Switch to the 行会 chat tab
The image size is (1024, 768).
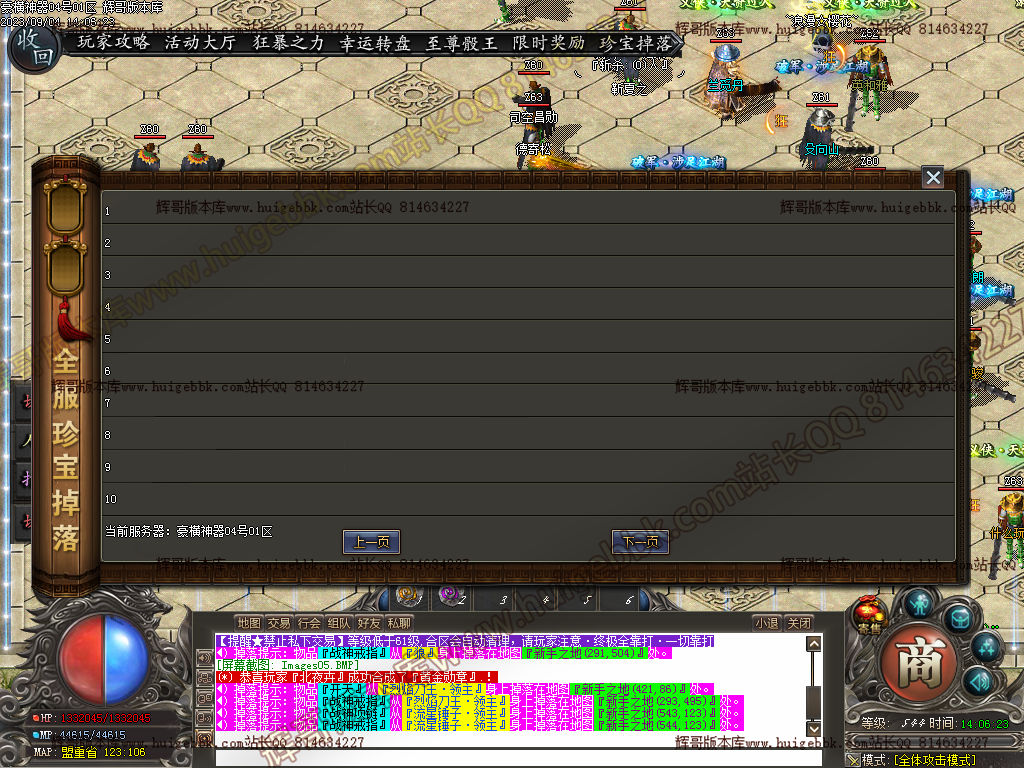click(x=309, y=623)
